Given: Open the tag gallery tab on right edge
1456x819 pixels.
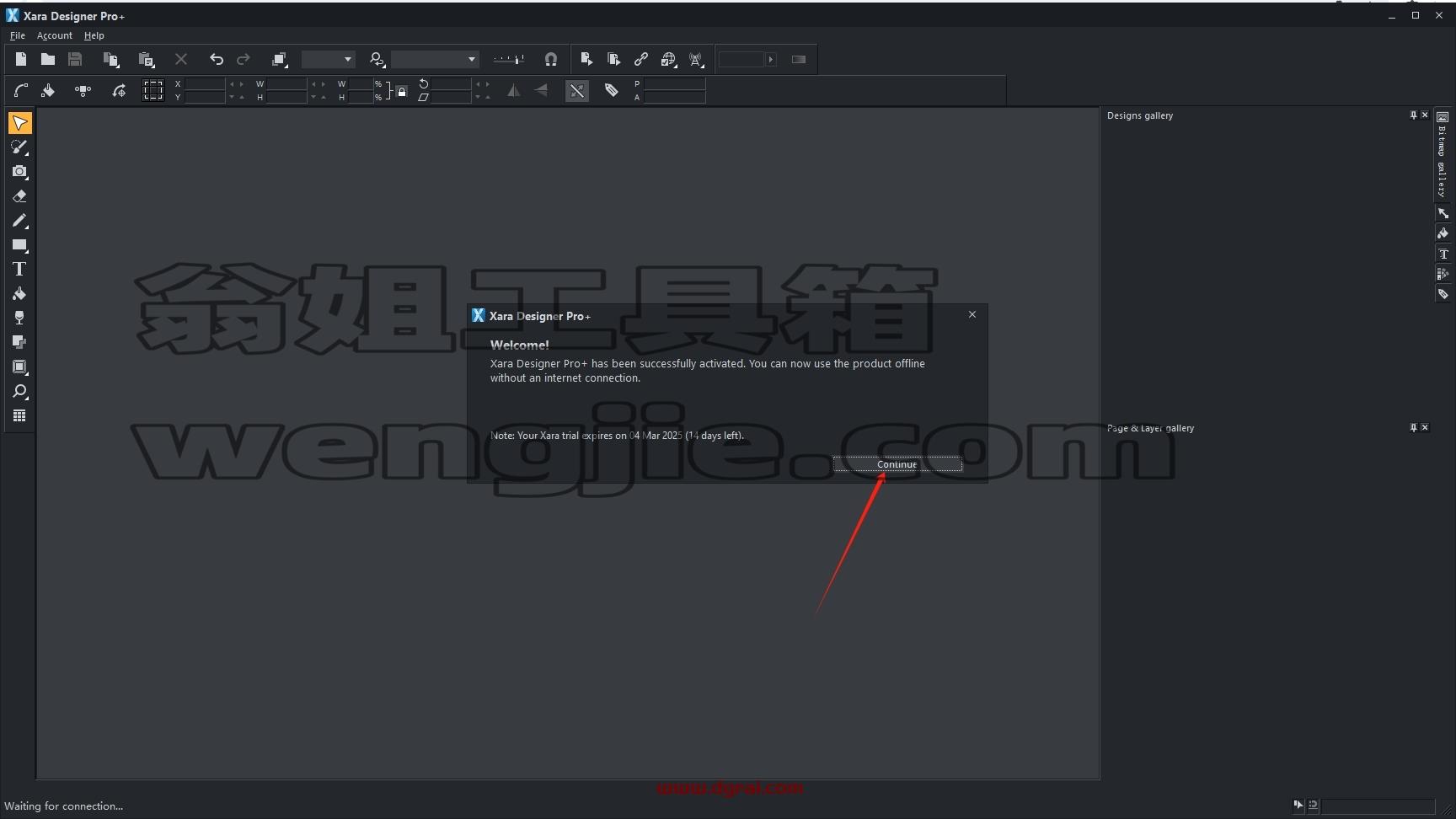Looking at the screenshot, I should (x=1443, y=294).
